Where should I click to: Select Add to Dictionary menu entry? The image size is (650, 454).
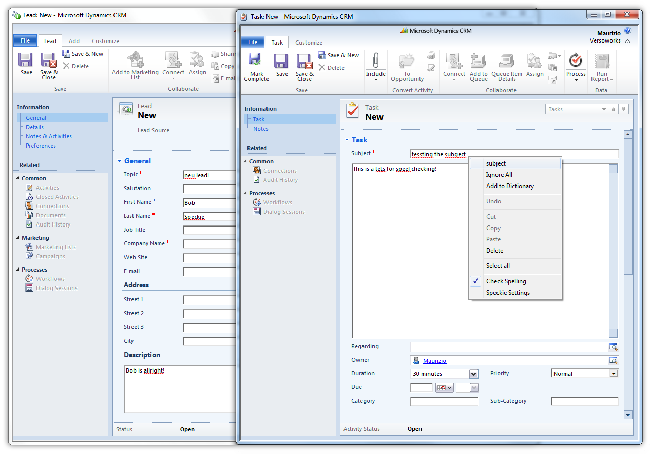pos(509,186)
